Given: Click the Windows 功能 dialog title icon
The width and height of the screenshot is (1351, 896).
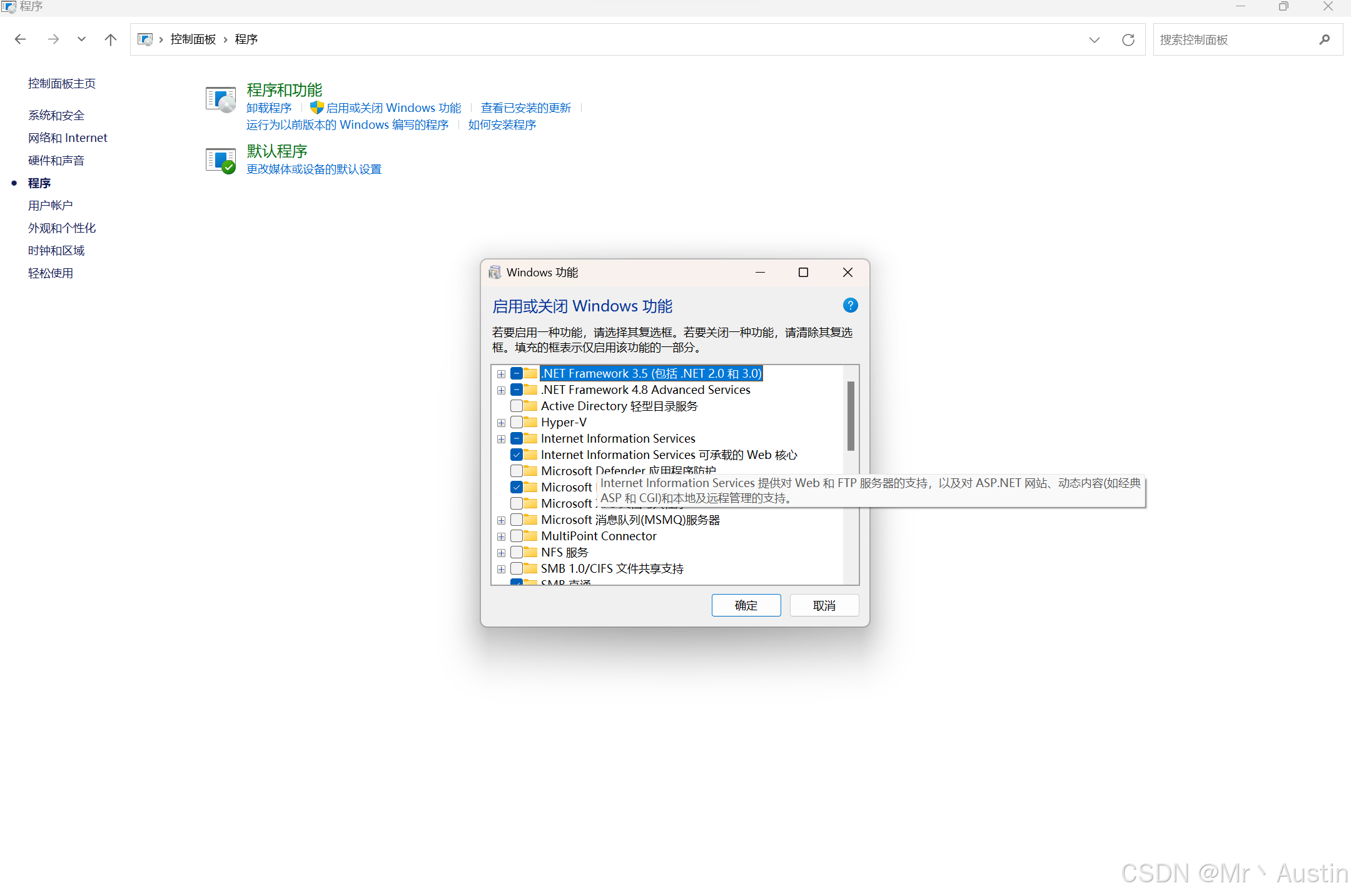Looking at the screenshot, I should pyautogui.click(x=495, y=273).
